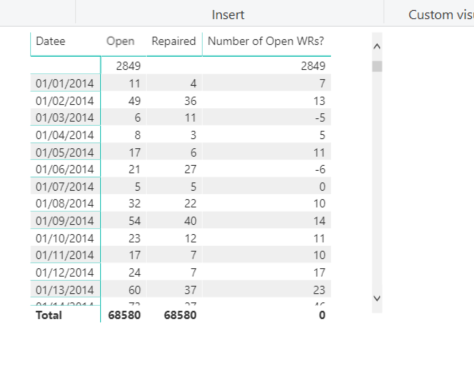The image size is (474, 389).
Task: Click the 17 value in 01/12/2014 row
Action: (x=319, y=273)
